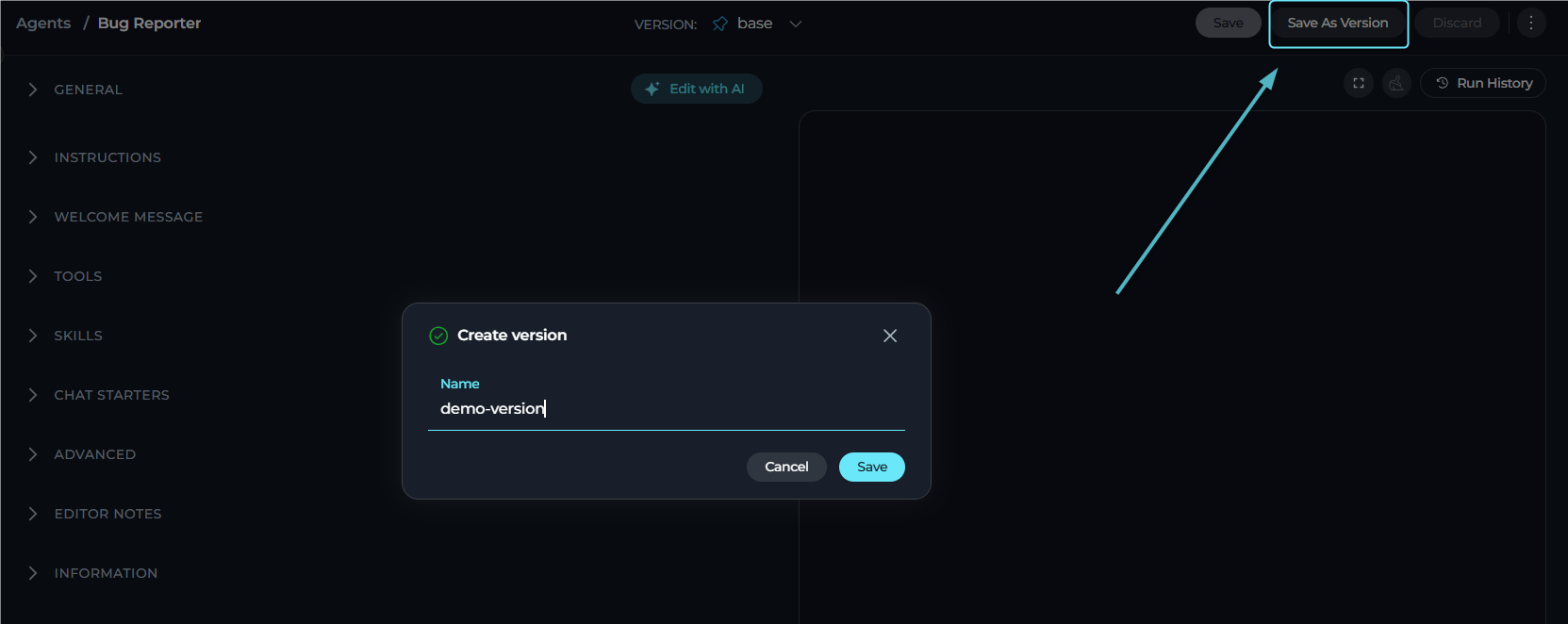Click the VERSION: label
Viewport: 1568px width, 624px height.
[666, 25]
